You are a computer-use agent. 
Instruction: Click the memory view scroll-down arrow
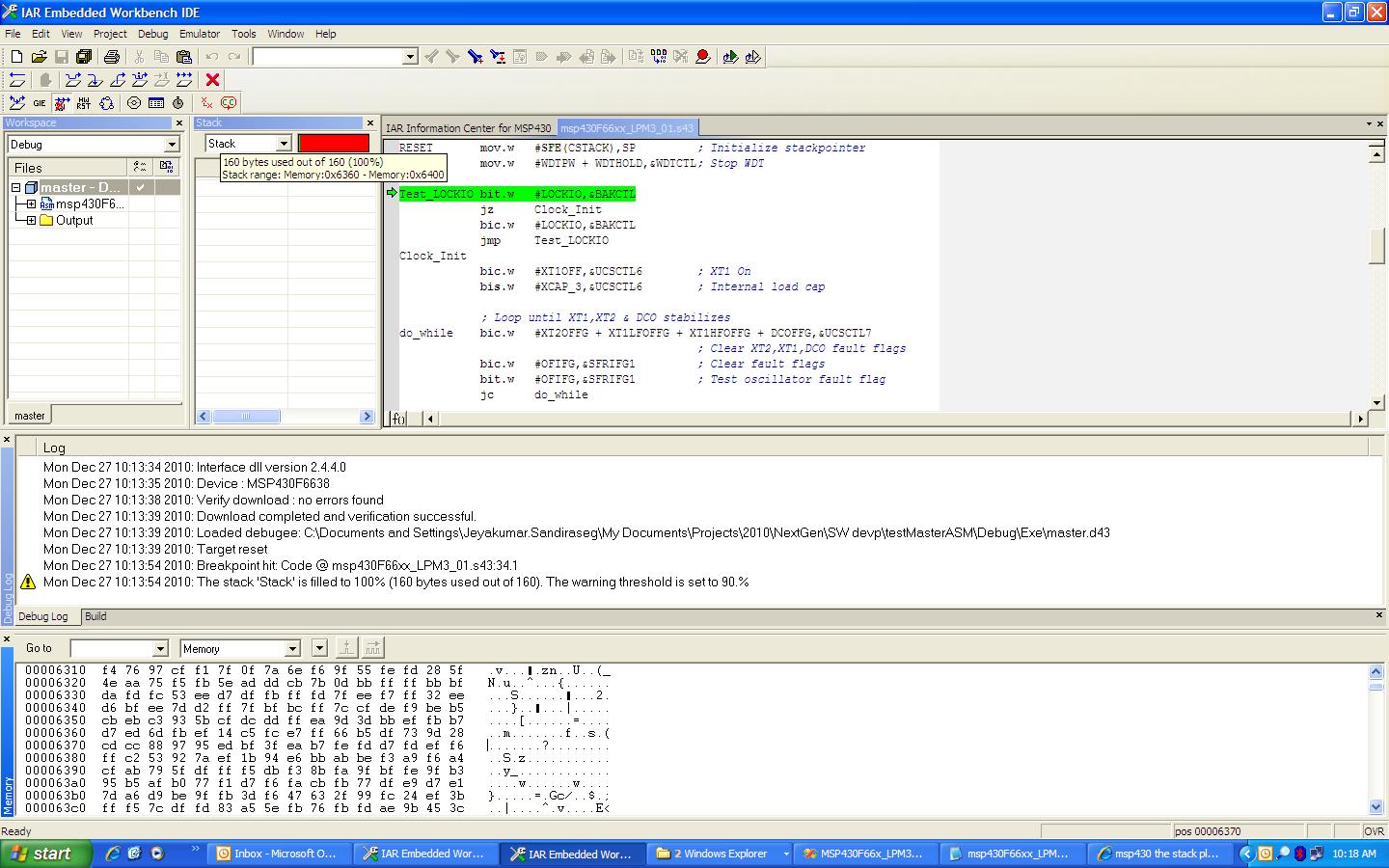[1376, 807]
